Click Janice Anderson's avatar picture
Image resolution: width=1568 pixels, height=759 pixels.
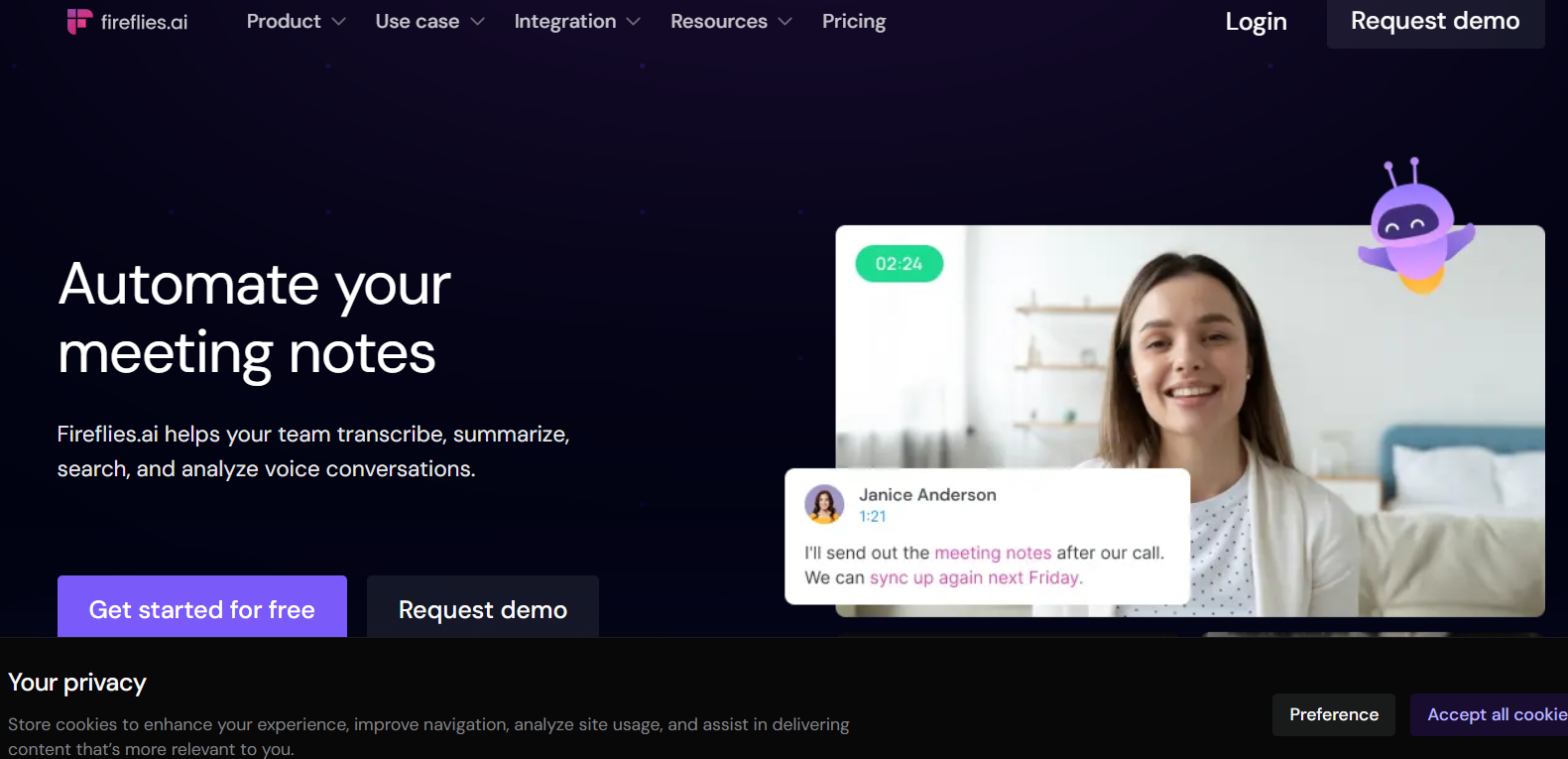pos(824,504)
